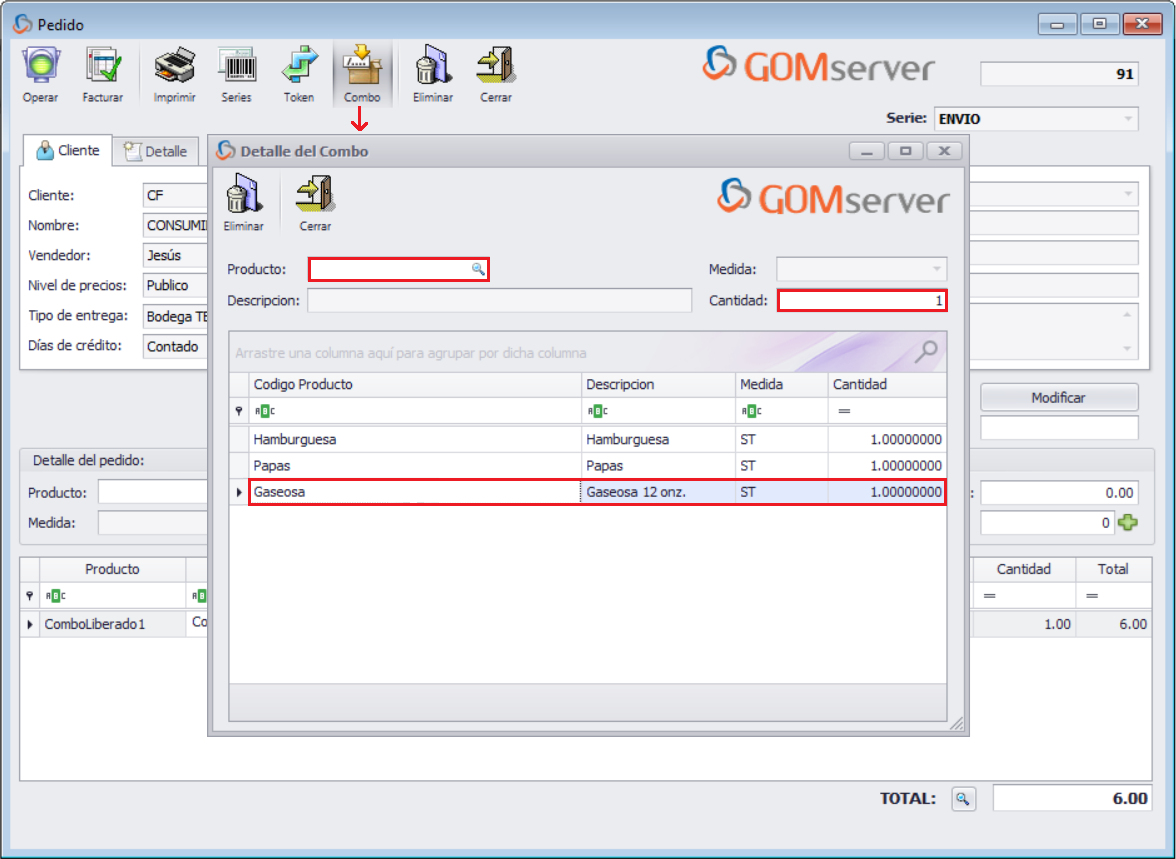Click Cerrar in the Detalle del Combo window
The image size is (1176, 859).
pyautogui.click(x=313, y=200)
